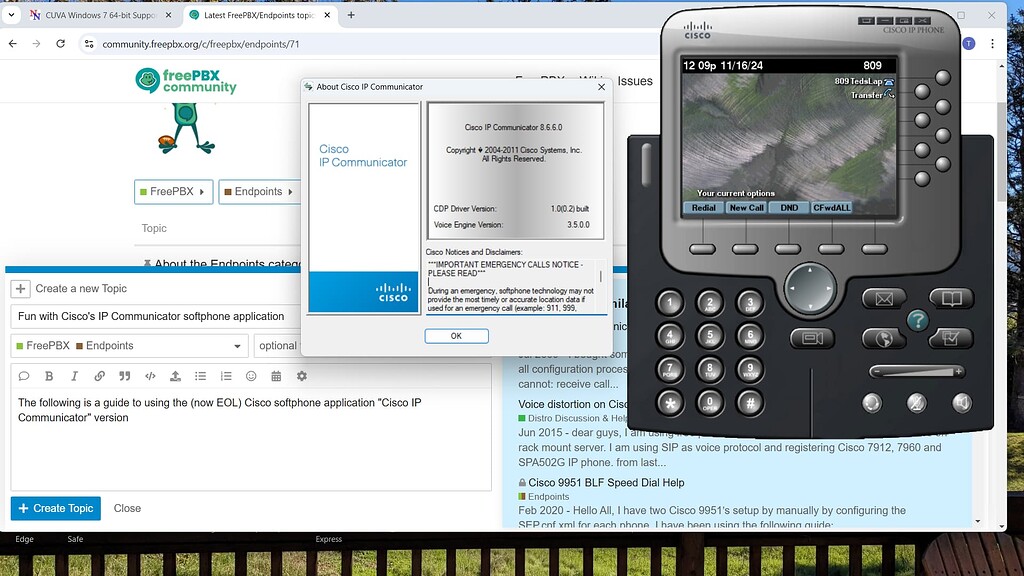Screen dimensions: 1024x576
Task: Adjust the volume slider on the phone
Action: [x=918, y=370]
